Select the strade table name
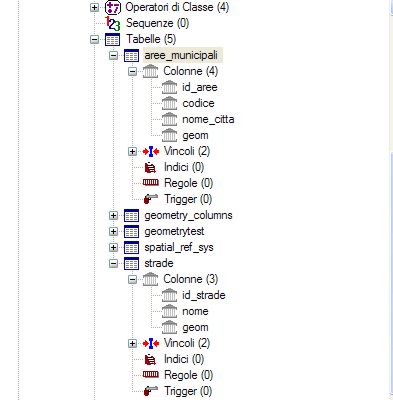The width and height of the screenshot is (393, 400). tap(159, 263)
